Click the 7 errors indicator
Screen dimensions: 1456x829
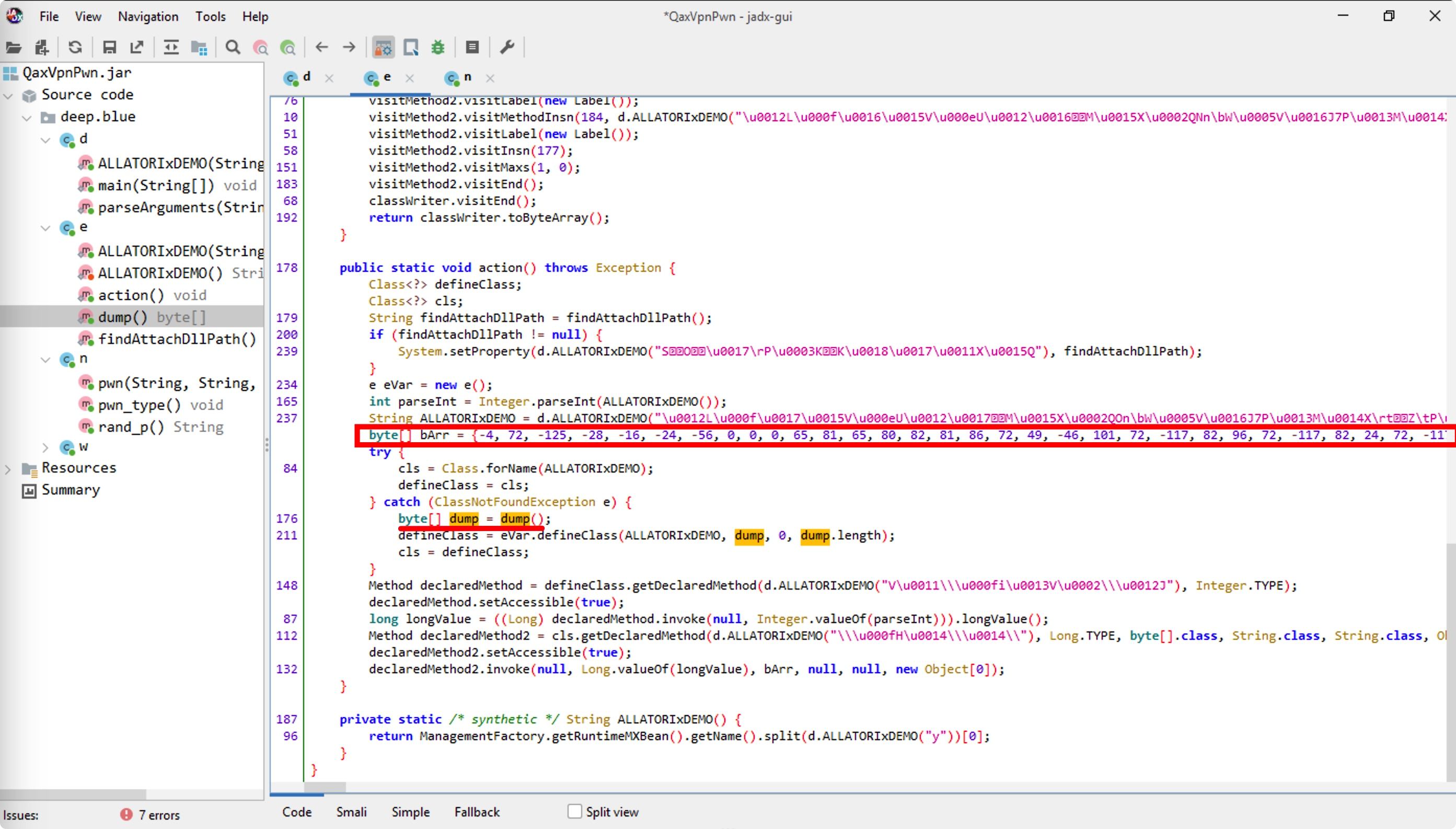[x=159, y=815]
